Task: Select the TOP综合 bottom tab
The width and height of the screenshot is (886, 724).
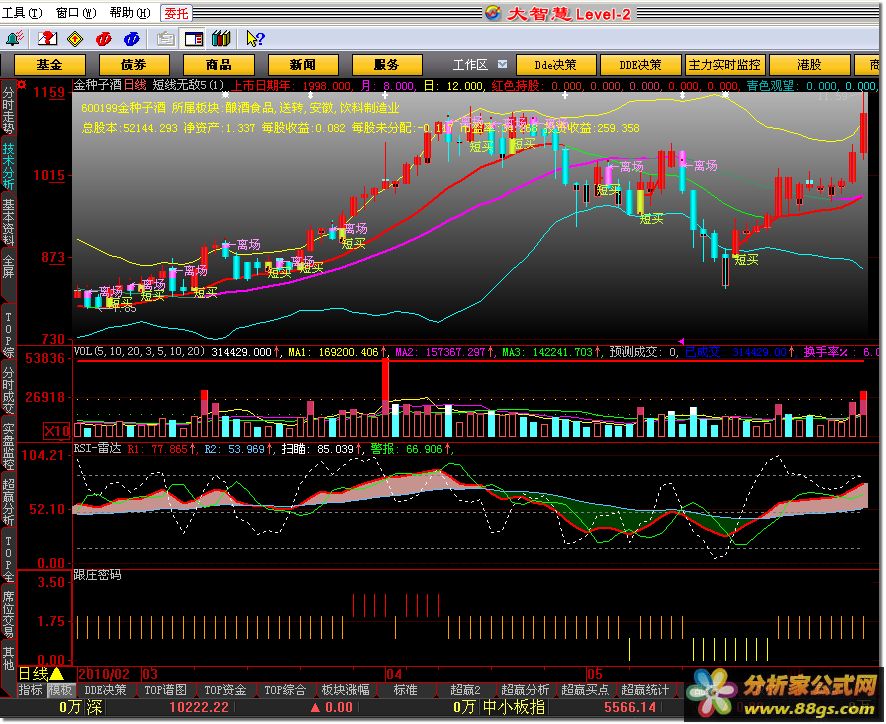Action: (x=285, y=690)
